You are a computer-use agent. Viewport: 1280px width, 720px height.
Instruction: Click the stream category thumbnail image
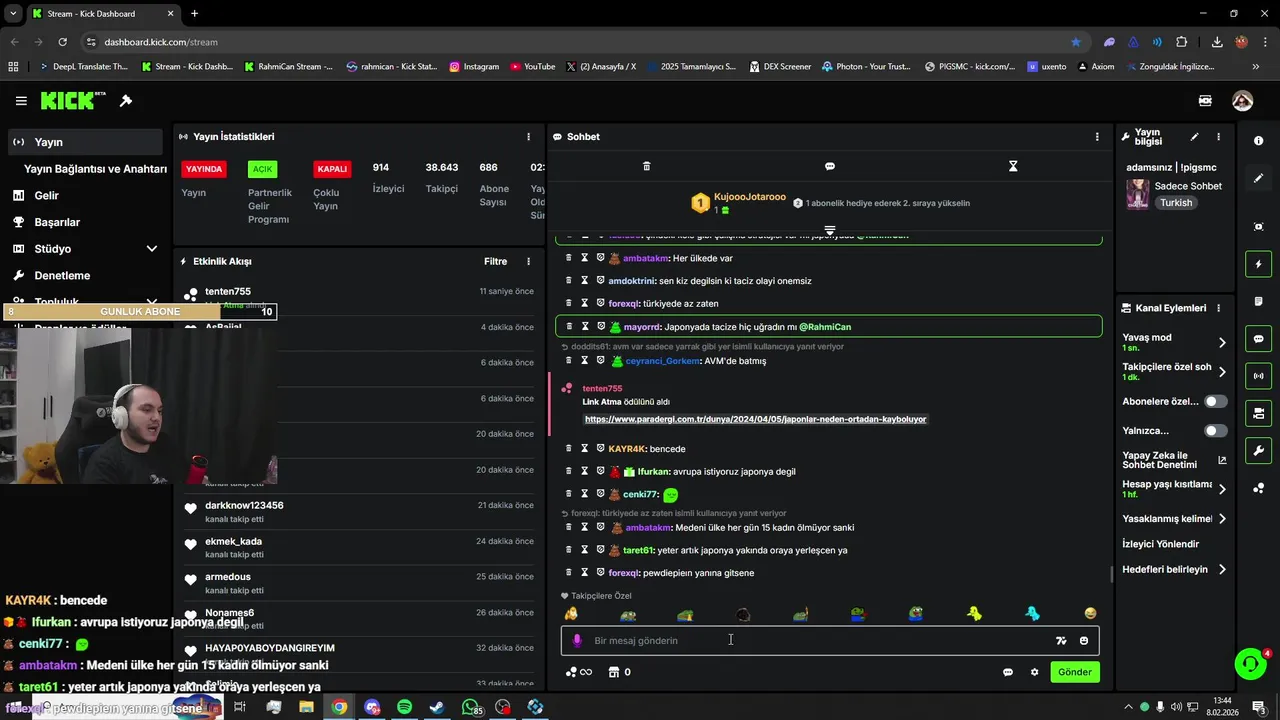(1137, 194)
